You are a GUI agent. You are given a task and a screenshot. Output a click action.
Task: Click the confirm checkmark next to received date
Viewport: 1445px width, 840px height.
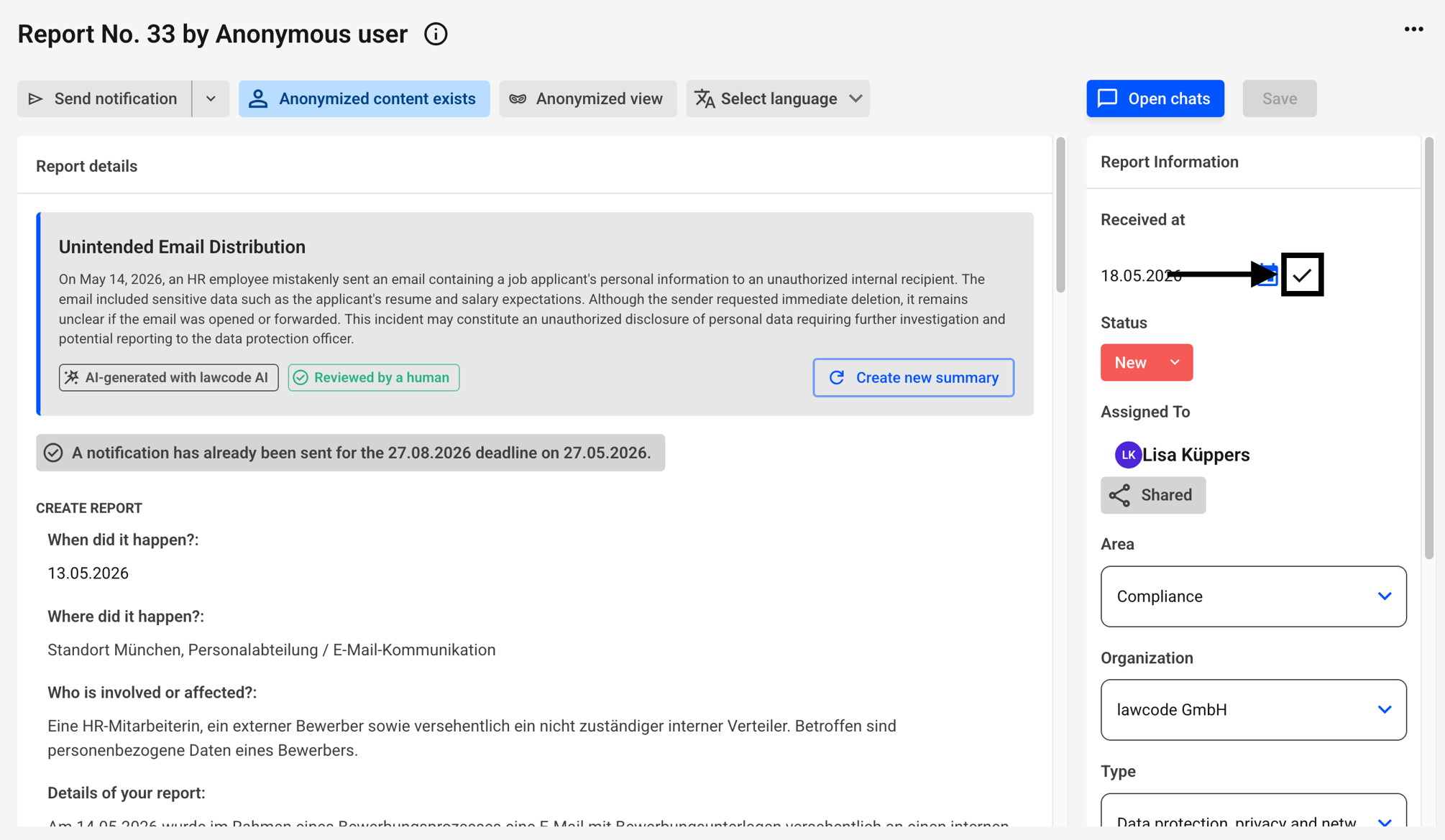pos(1302,274)
